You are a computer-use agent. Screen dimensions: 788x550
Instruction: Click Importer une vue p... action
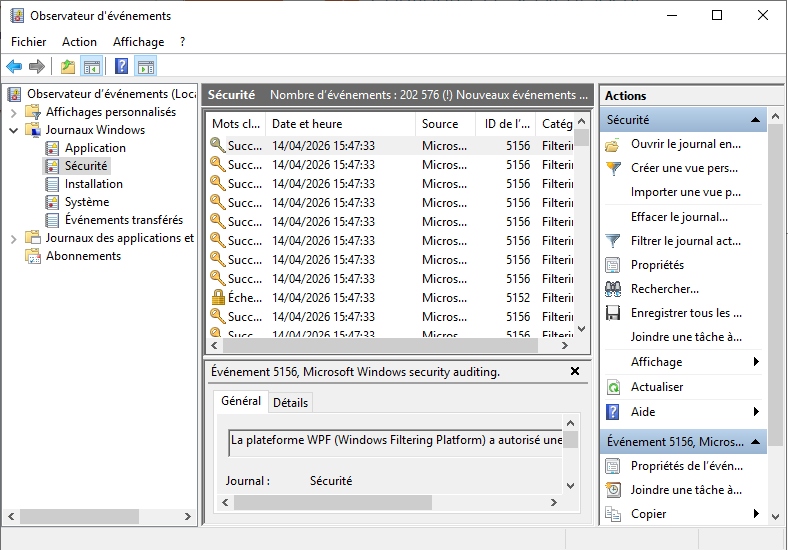coord(685,192)
